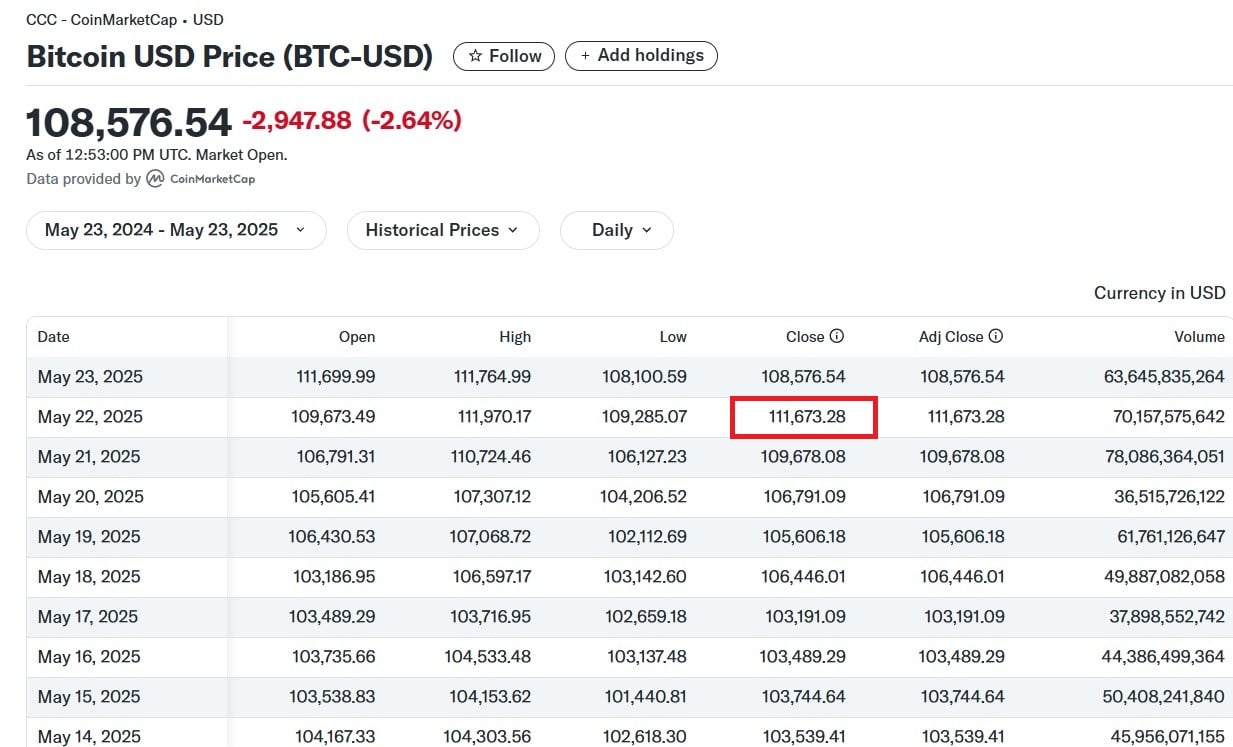
Task: Click the Open value 106,430.53
Action: 332,537
